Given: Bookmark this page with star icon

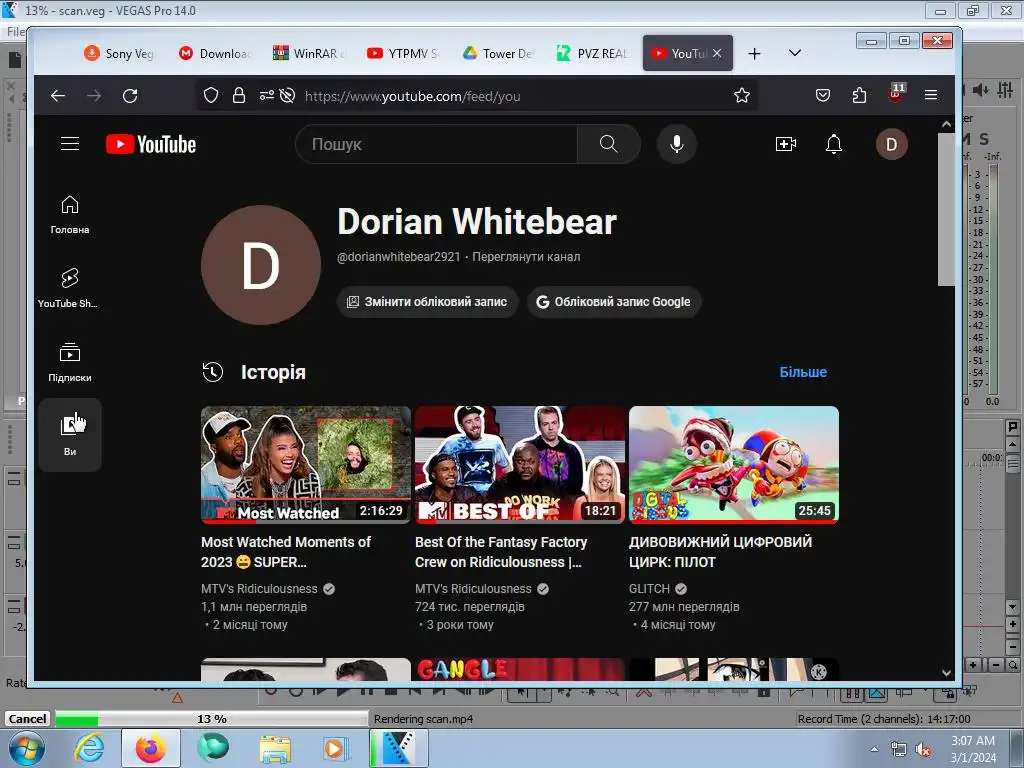Looking at the screenshot, I should pos(741,96).
